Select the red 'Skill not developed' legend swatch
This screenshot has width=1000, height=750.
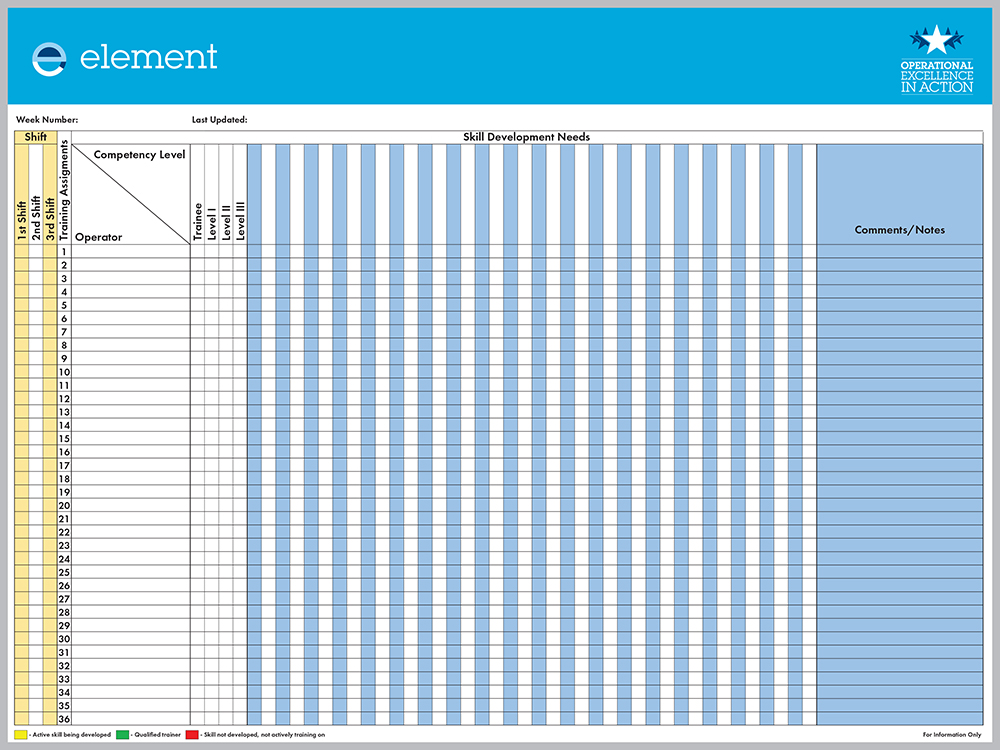[x=191, y=734]
